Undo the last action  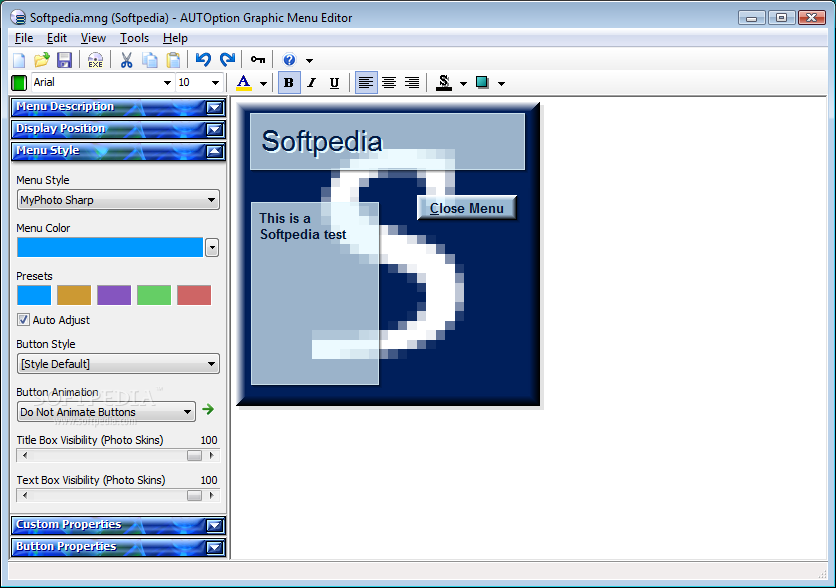click(203, 60)
